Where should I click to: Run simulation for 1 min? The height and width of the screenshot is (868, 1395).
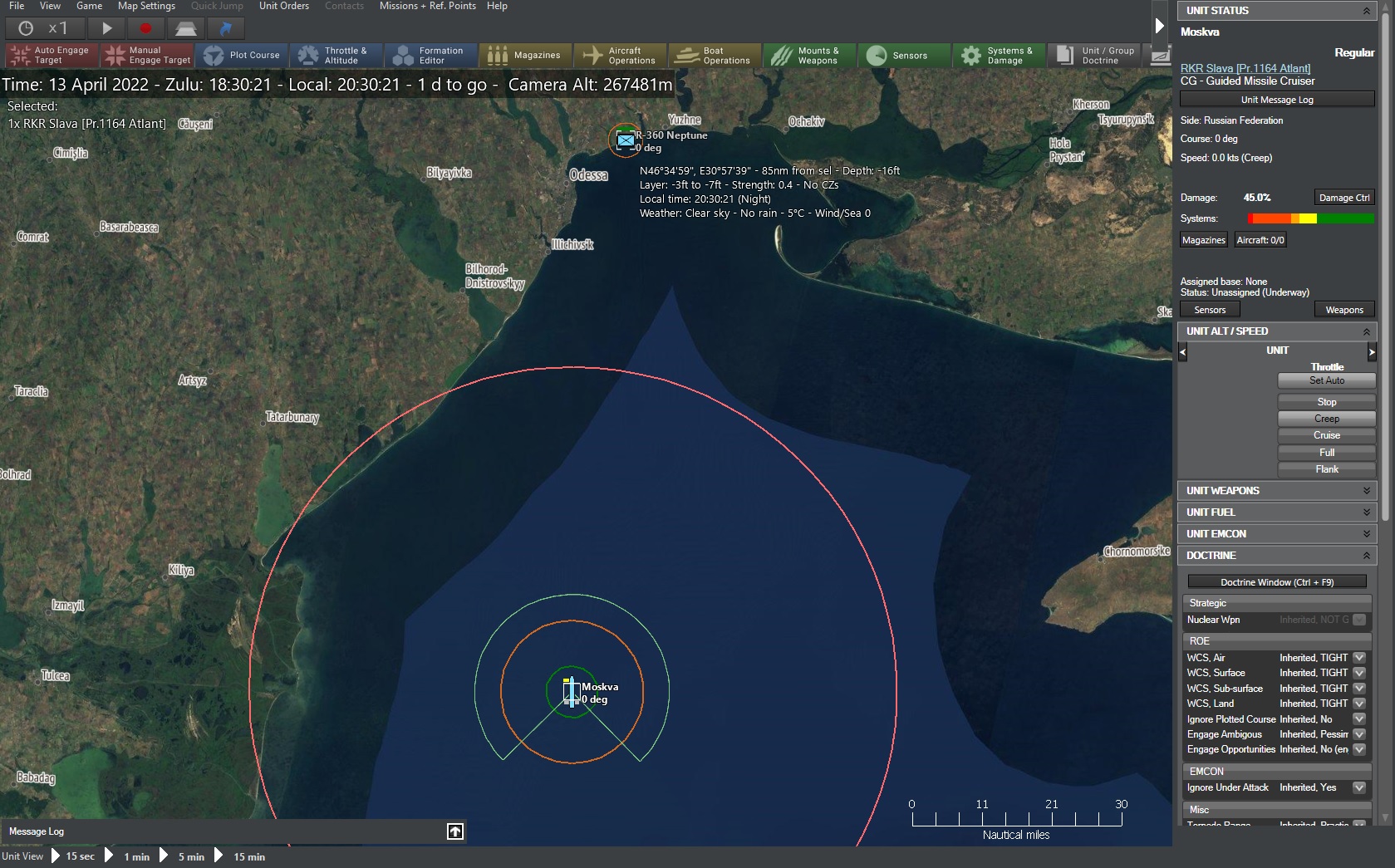(x=128, y=856)
